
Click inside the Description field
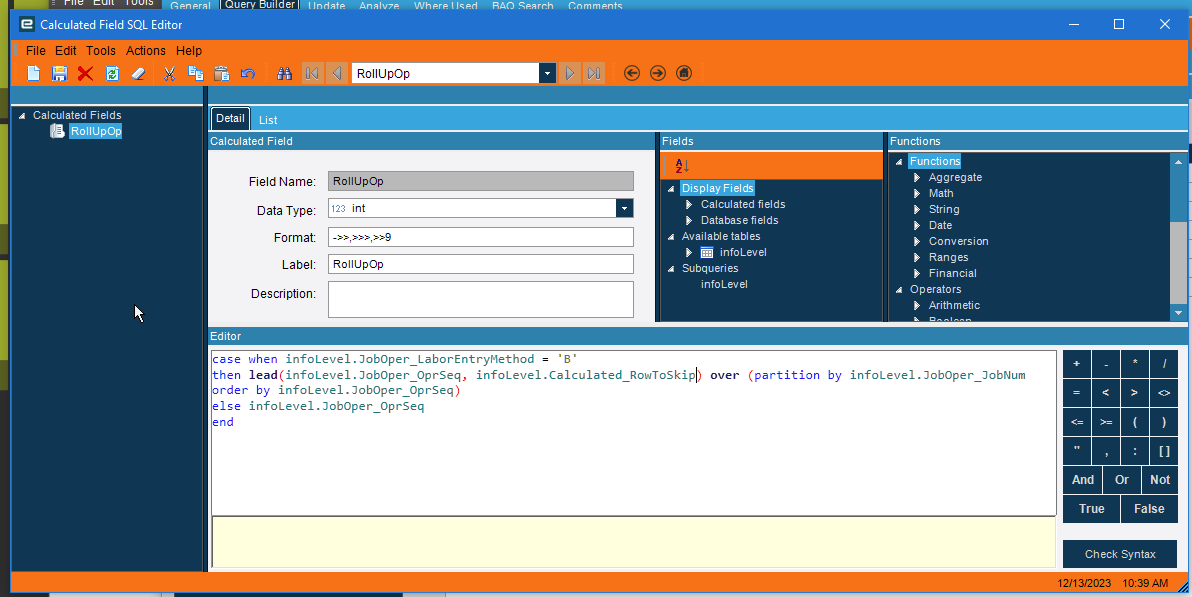click(480, 299)
